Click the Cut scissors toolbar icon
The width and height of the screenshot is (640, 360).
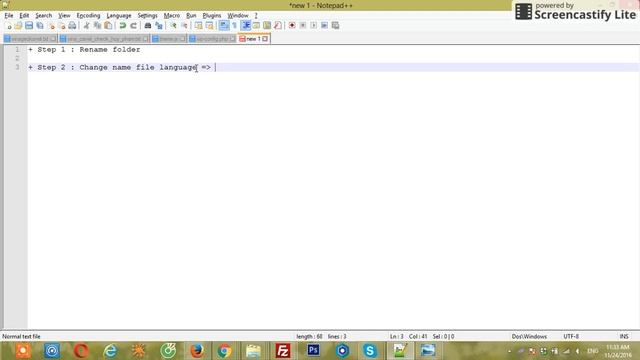coord(87,25)
